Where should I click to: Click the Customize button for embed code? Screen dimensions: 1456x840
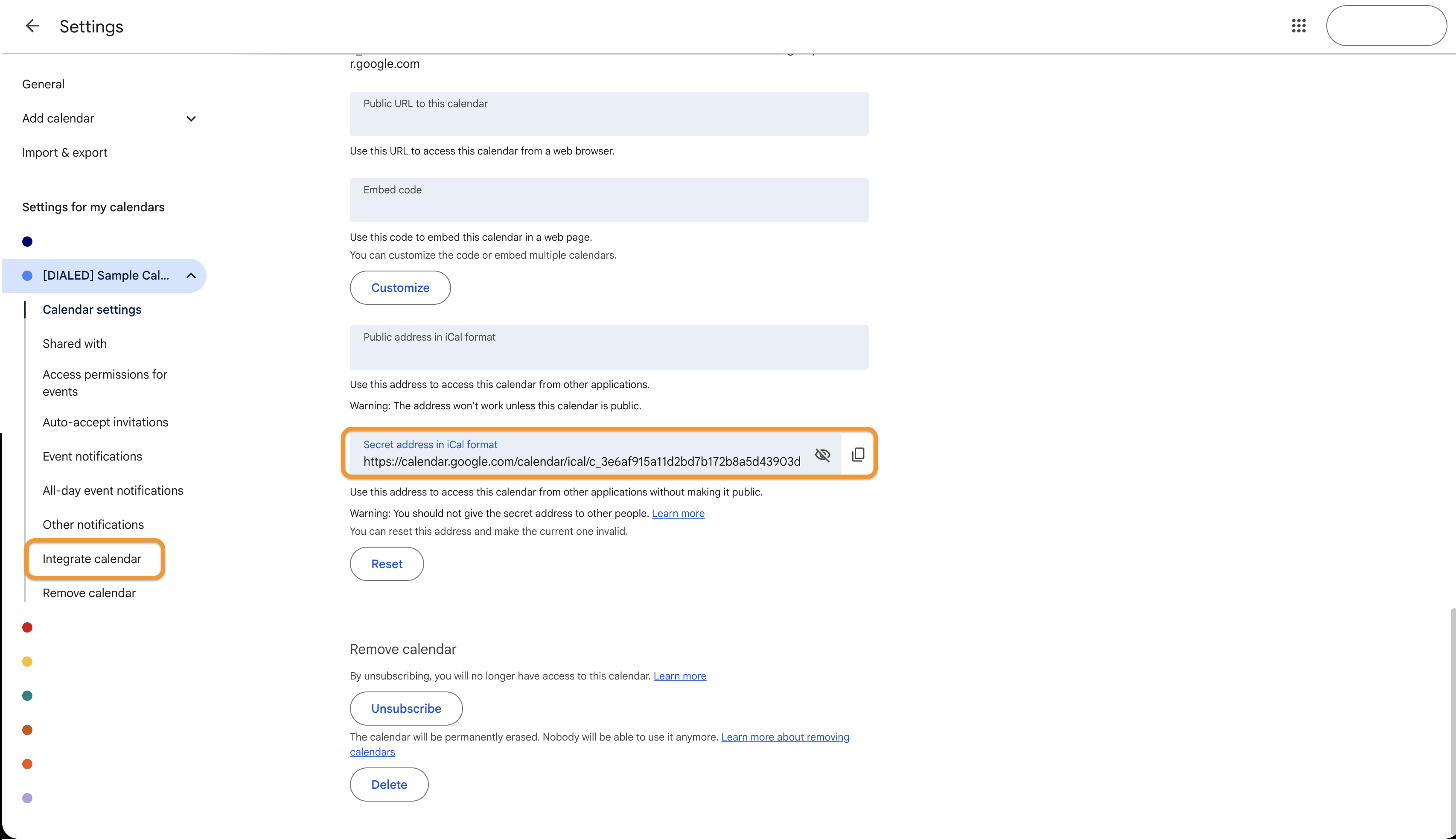click(399, 287)
